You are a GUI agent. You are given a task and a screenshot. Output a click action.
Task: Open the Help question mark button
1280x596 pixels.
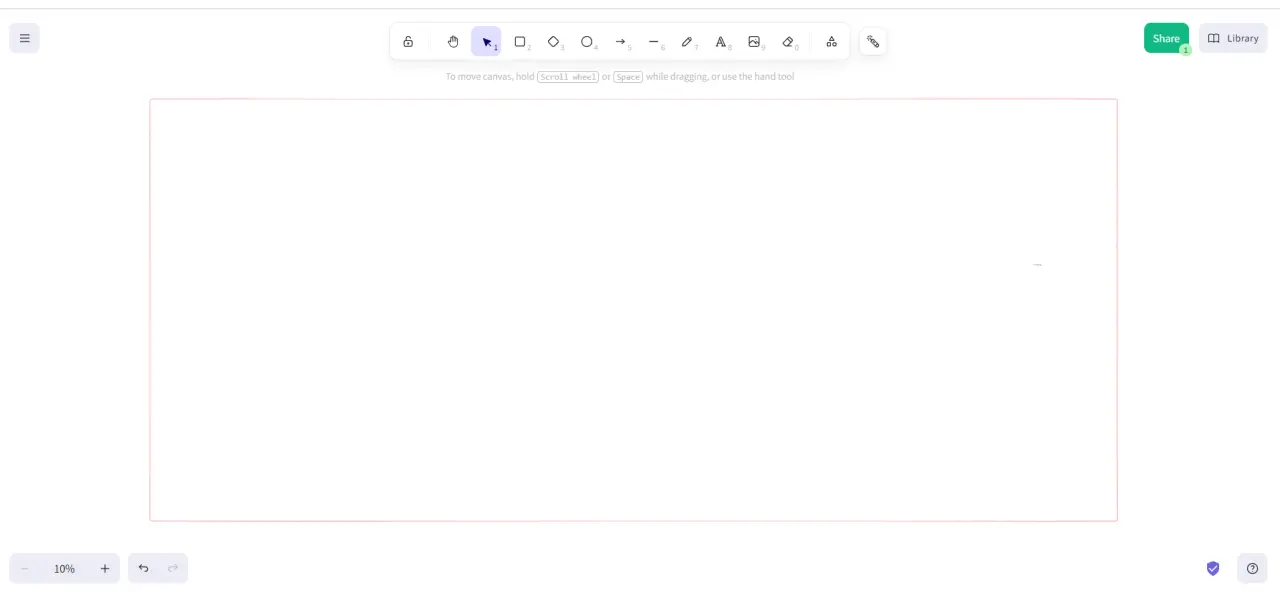(x=1252, y=568)
